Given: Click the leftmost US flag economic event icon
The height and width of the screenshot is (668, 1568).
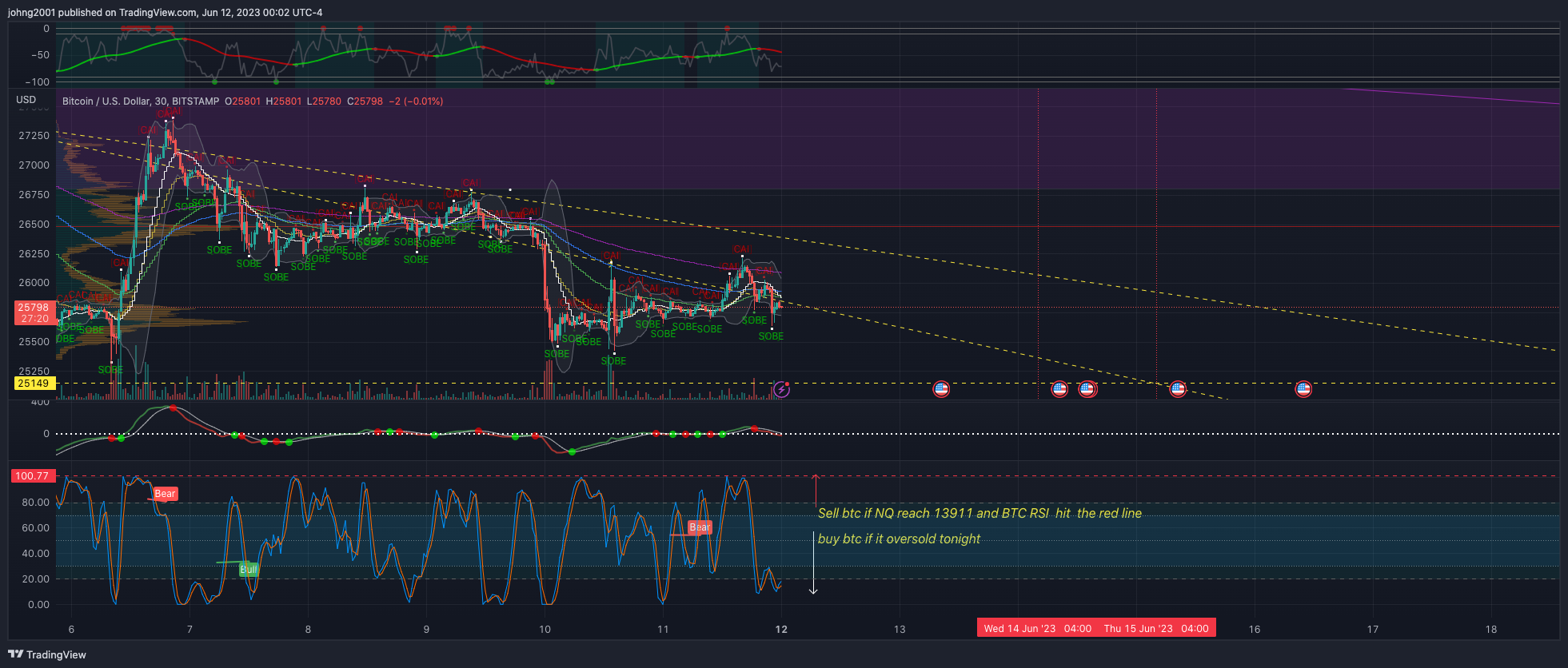Looking at the screenshot, I should click(x=941, y=389).
